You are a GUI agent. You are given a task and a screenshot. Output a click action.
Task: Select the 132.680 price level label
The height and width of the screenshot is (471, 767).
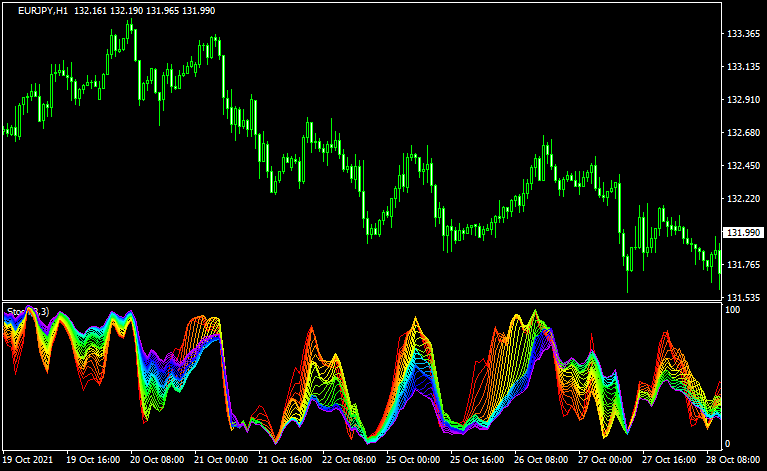point(742,133)
